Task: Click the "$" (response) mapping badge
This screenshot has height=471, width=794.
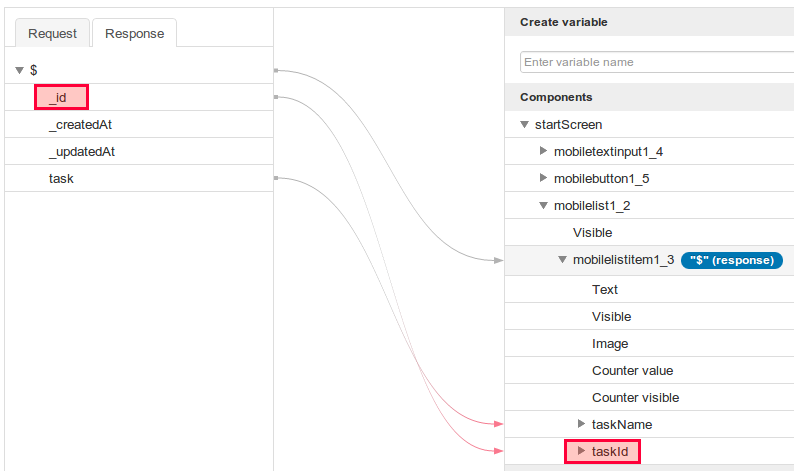Action: click(x=731, y=260)
